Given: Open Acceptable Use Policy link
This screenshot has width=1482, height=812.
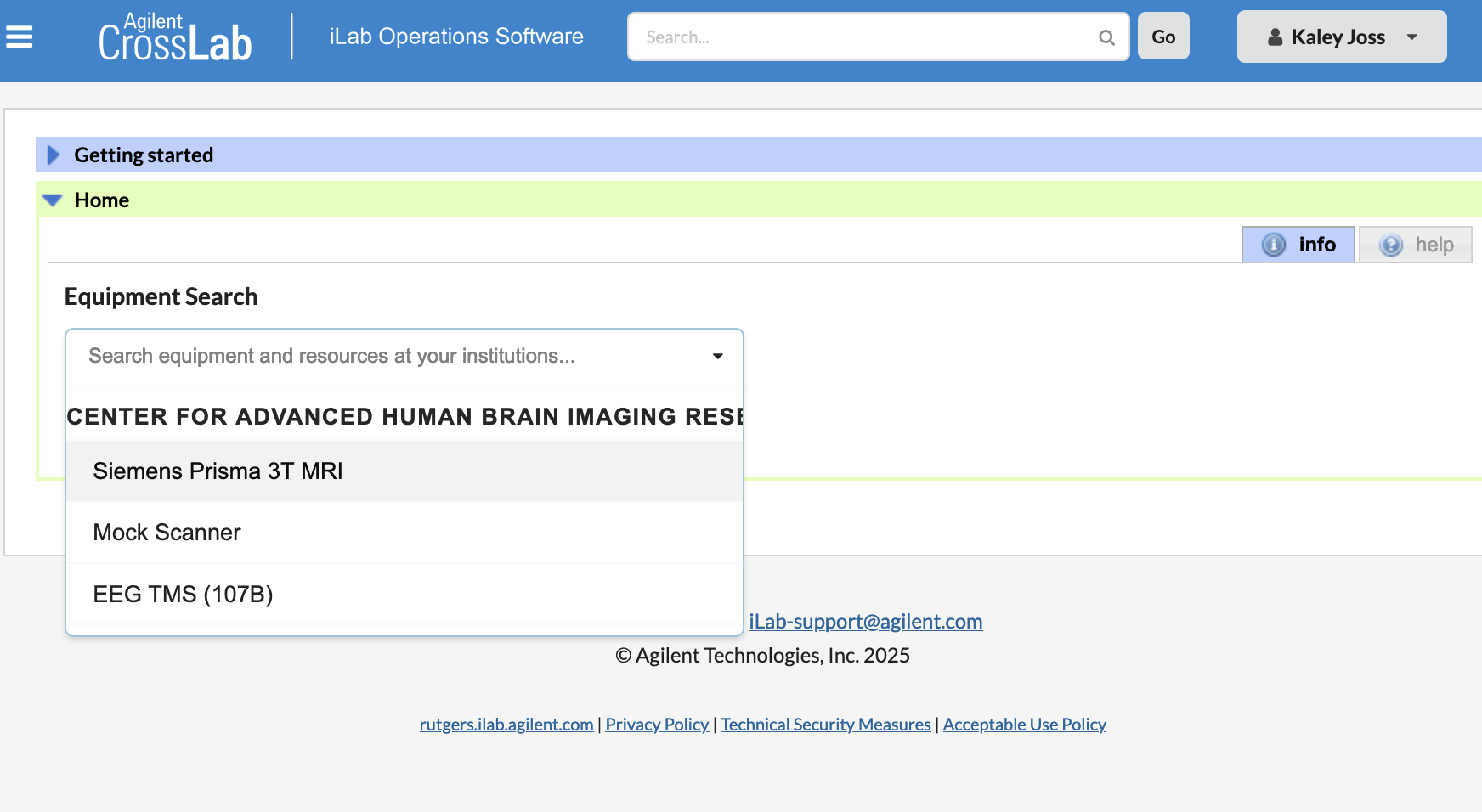Looking at the screenshot, I should click(x=1024, y=725).
